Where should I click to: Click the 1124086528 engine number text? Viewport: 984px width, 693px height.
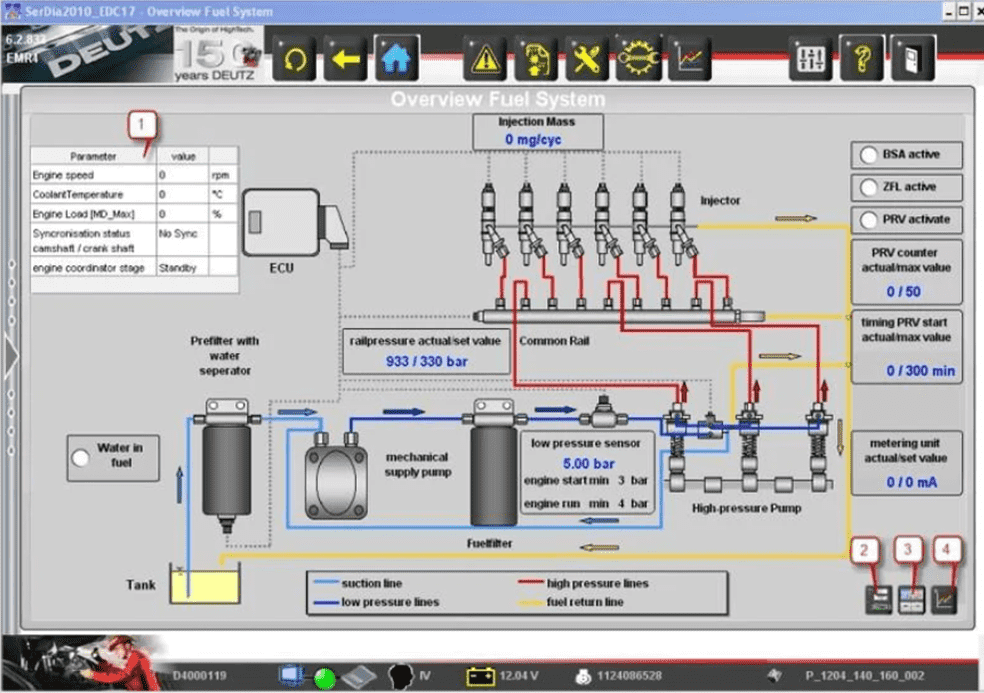click(629, 676)
